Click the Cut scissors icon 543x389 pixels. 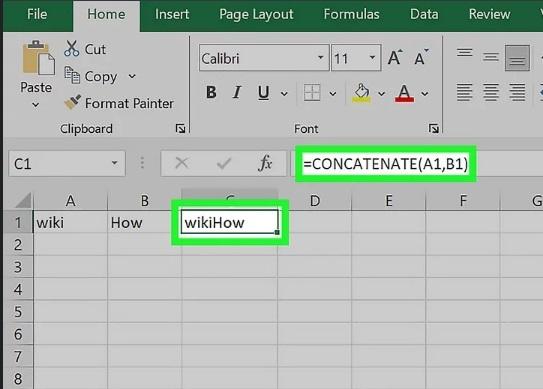[x=71, y=48]
